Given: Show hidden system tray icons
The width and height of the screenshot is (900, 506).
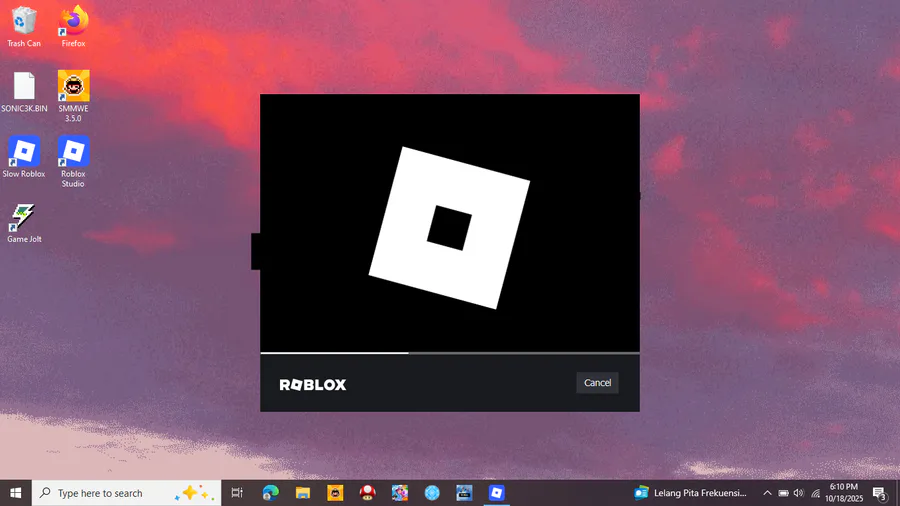Looking at the screenshot, I should (x=767, y=493).
